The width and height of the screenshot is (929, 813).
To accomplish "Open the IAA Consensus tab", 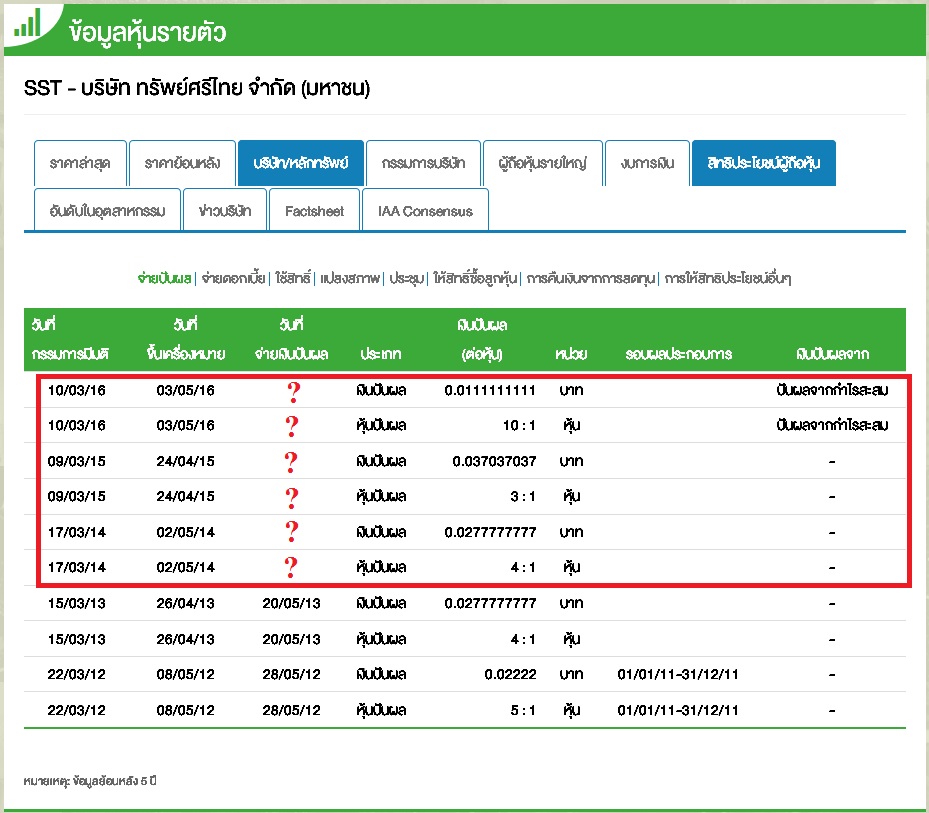I will 425,210.
